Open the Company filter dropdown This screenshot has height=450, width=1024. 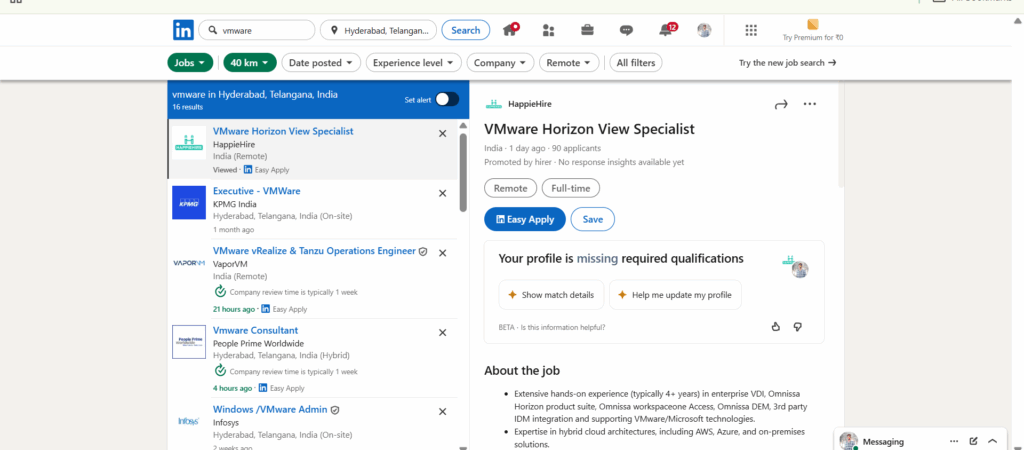[500, 63]
